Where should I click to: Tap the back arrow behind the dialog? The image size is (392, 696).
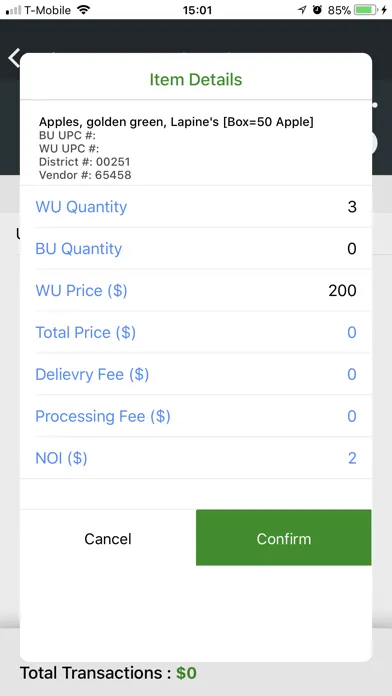(14, 58)
